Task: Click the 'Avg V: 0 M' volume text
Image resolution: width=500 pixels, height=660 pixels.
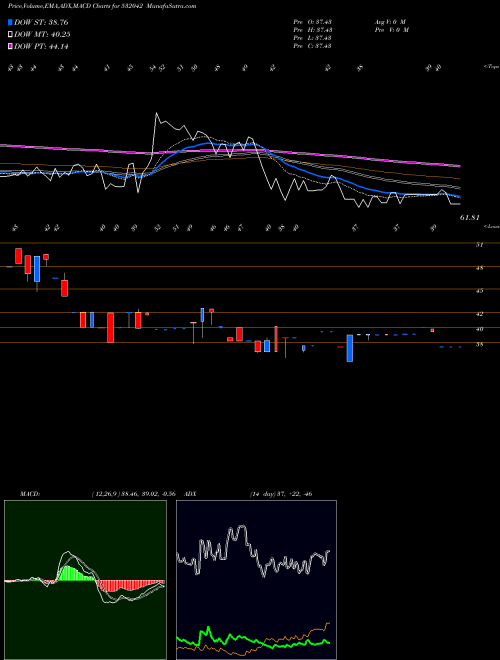Action: pyautogui.click(x=390, y=22)
